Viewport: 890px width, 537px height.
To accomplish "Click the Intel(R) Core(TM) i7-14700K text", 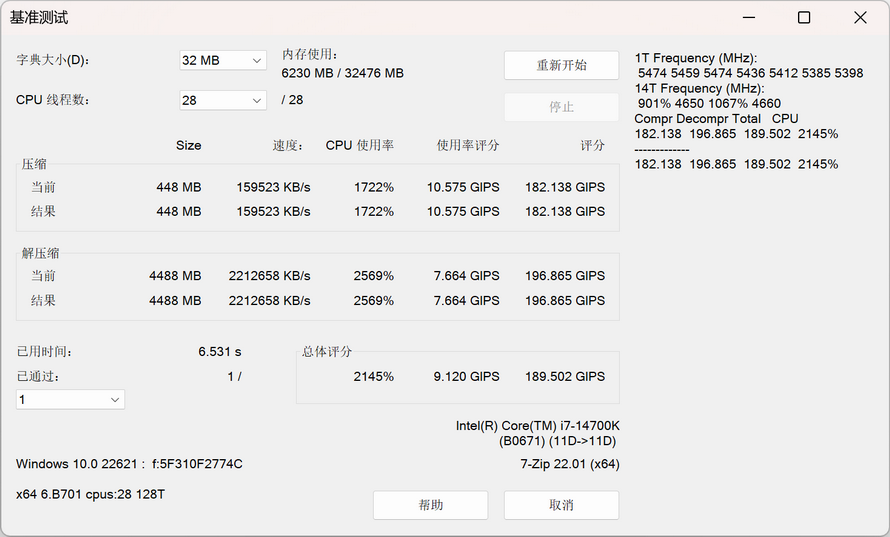I will (538, 426).
